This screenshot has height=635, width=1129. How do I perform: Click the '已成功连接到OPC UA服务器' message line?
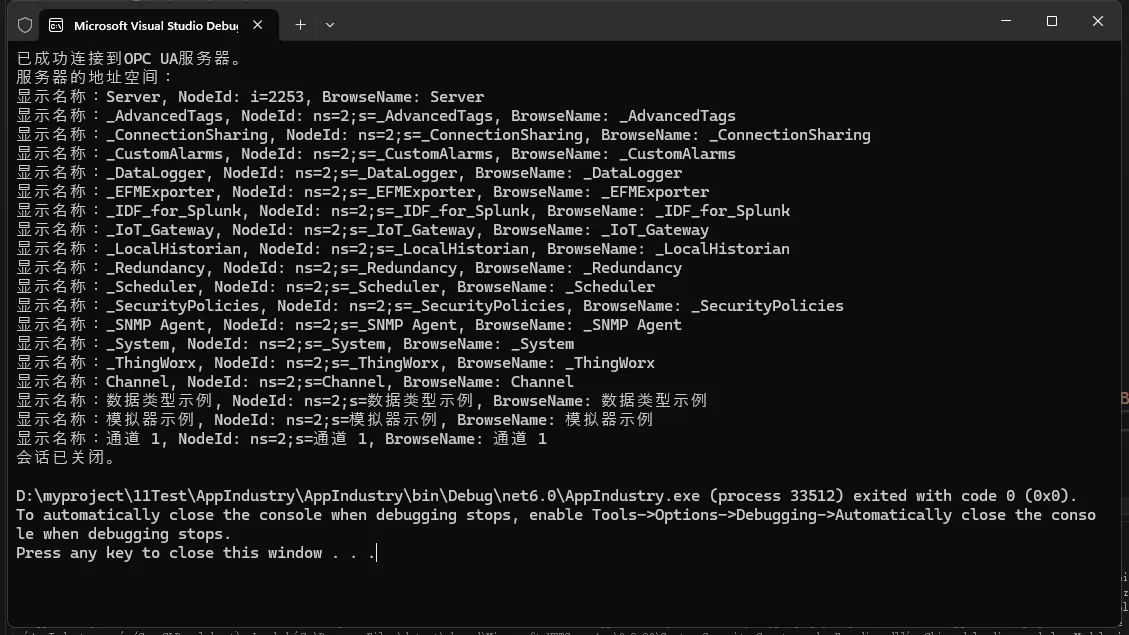[x=130, y=59]
